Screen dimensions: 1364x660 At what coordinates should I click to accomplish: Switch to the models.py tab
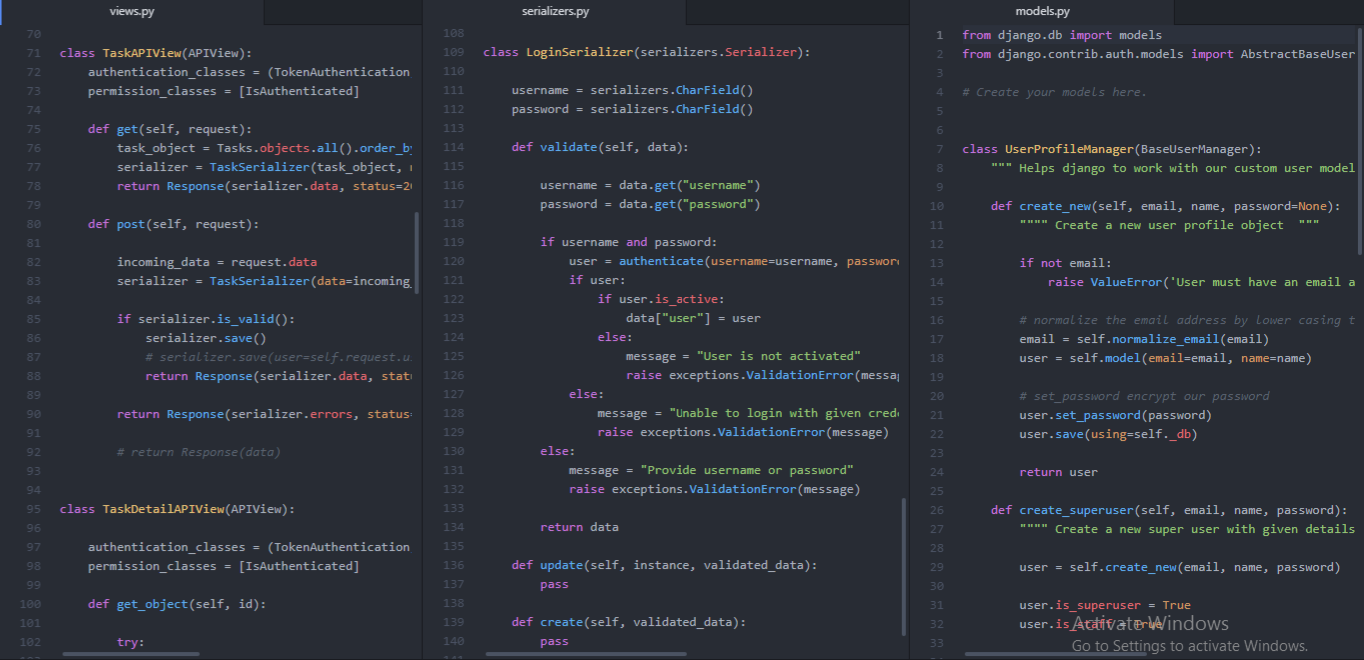[x=1042, y=12]
